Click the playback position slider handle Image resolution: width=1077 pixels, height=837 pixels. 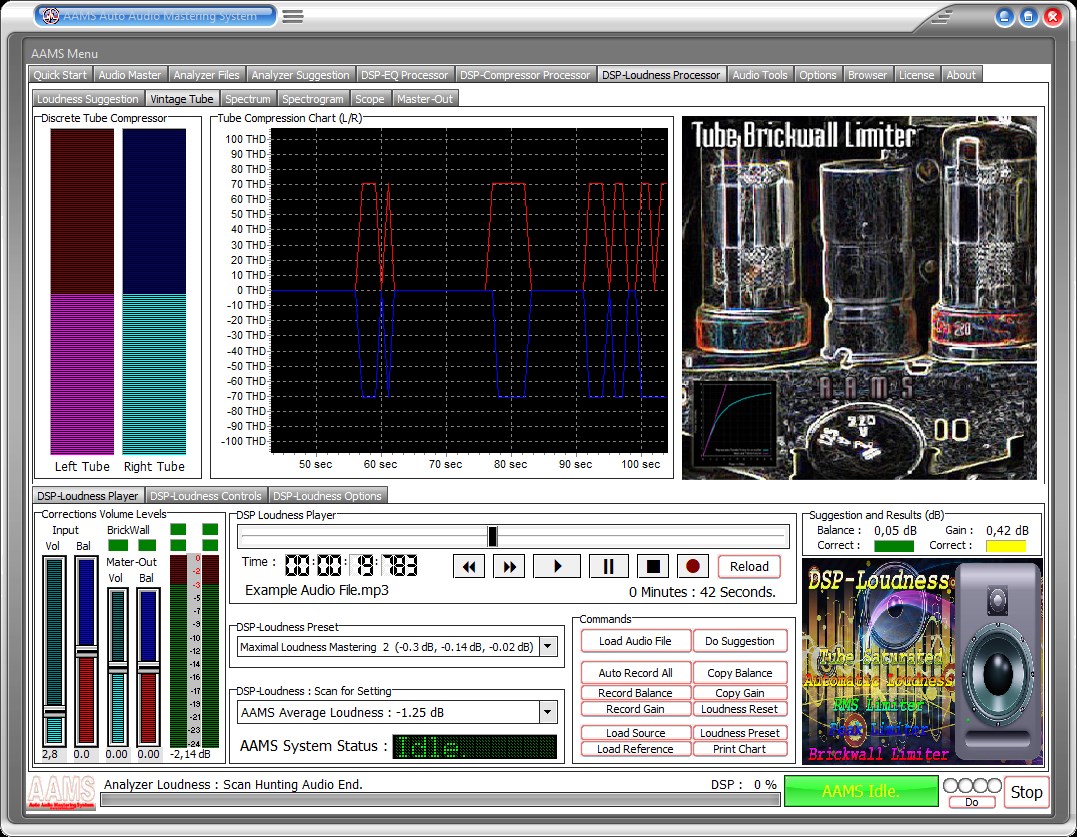point(492,536)
